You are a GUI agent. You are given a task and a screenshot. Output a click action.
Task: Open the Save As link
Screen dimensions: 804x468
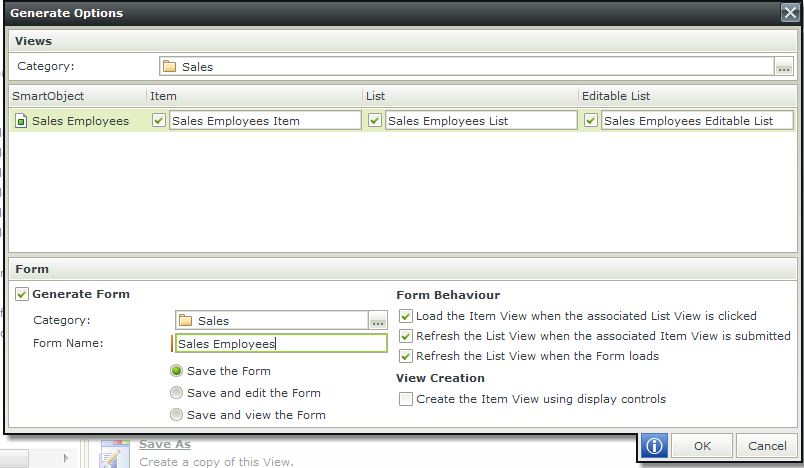coord(165,444)
